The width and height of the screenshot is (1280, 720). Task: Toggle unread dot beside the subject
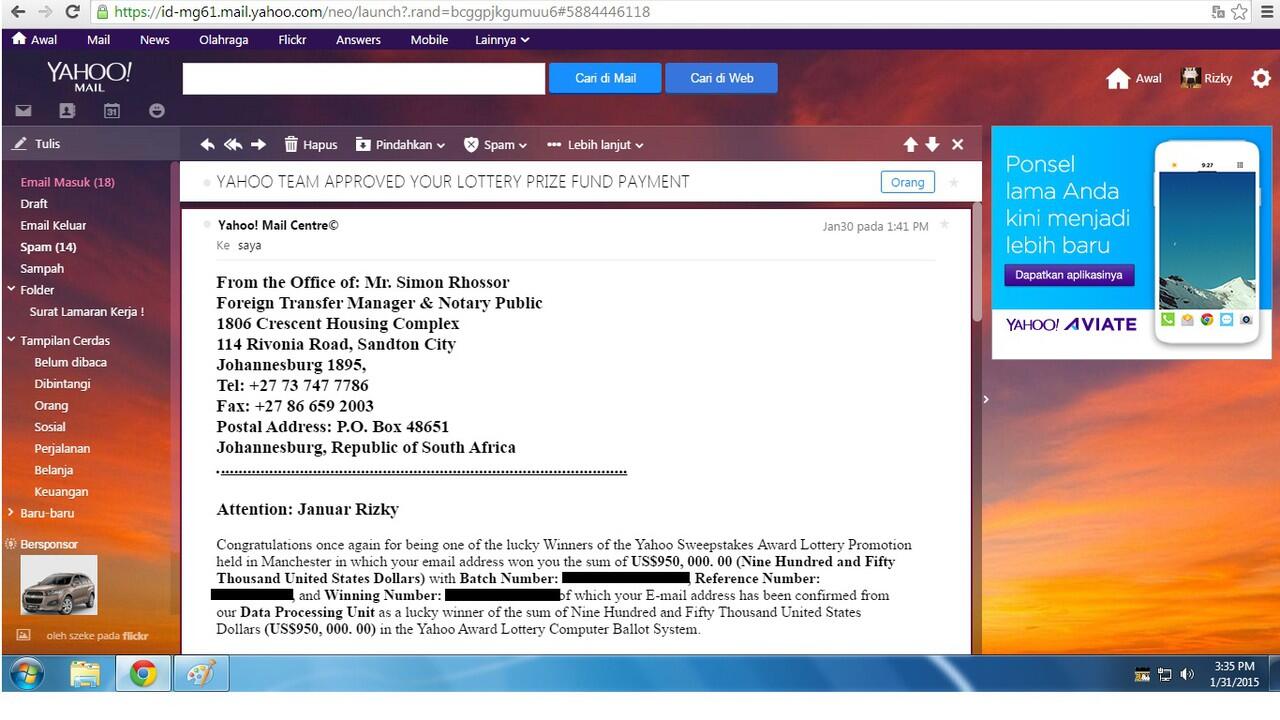point(207,183)
